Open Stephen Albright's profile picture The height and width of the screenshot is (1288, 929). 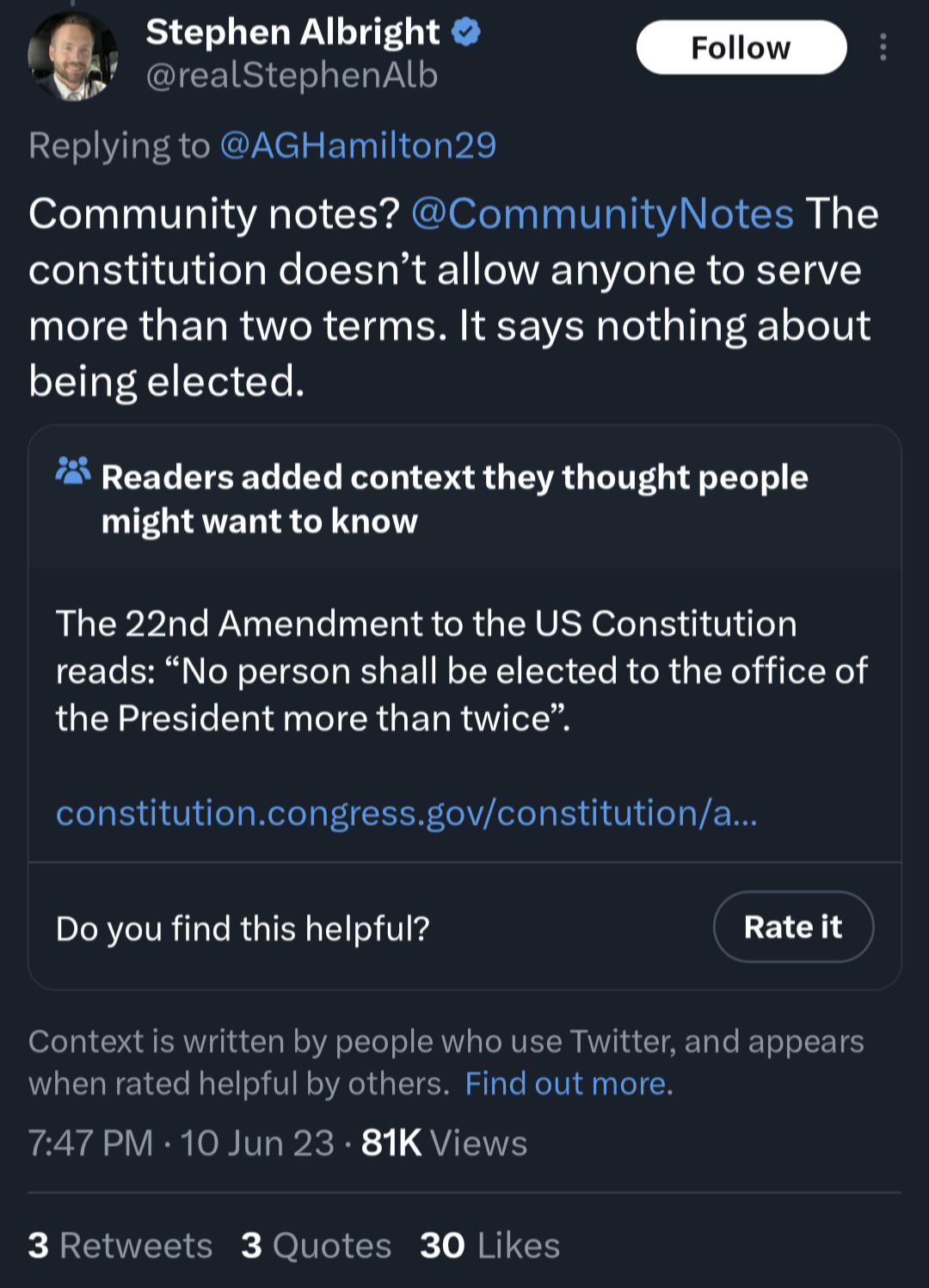click(72, 57)
